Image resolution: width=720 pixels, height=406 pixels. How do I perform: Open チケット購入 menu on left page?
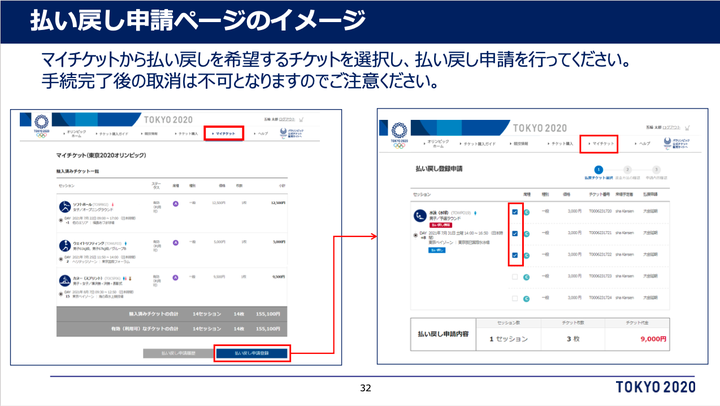coord(187,133)
